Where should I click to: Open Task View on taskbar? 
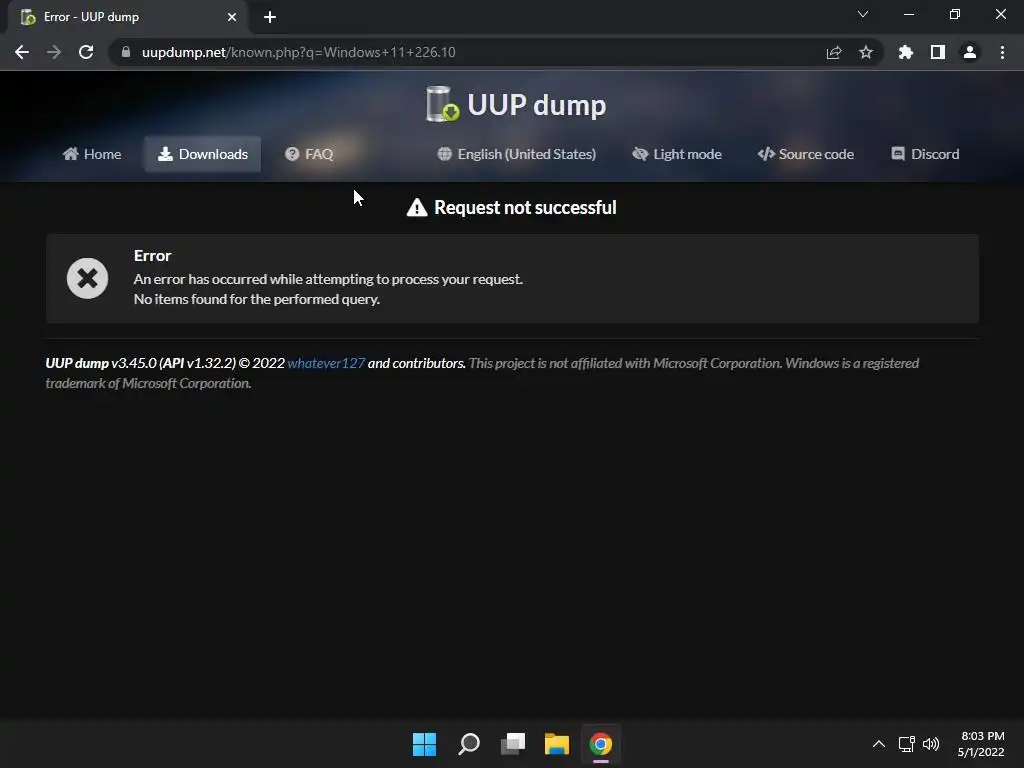(513, 744)
